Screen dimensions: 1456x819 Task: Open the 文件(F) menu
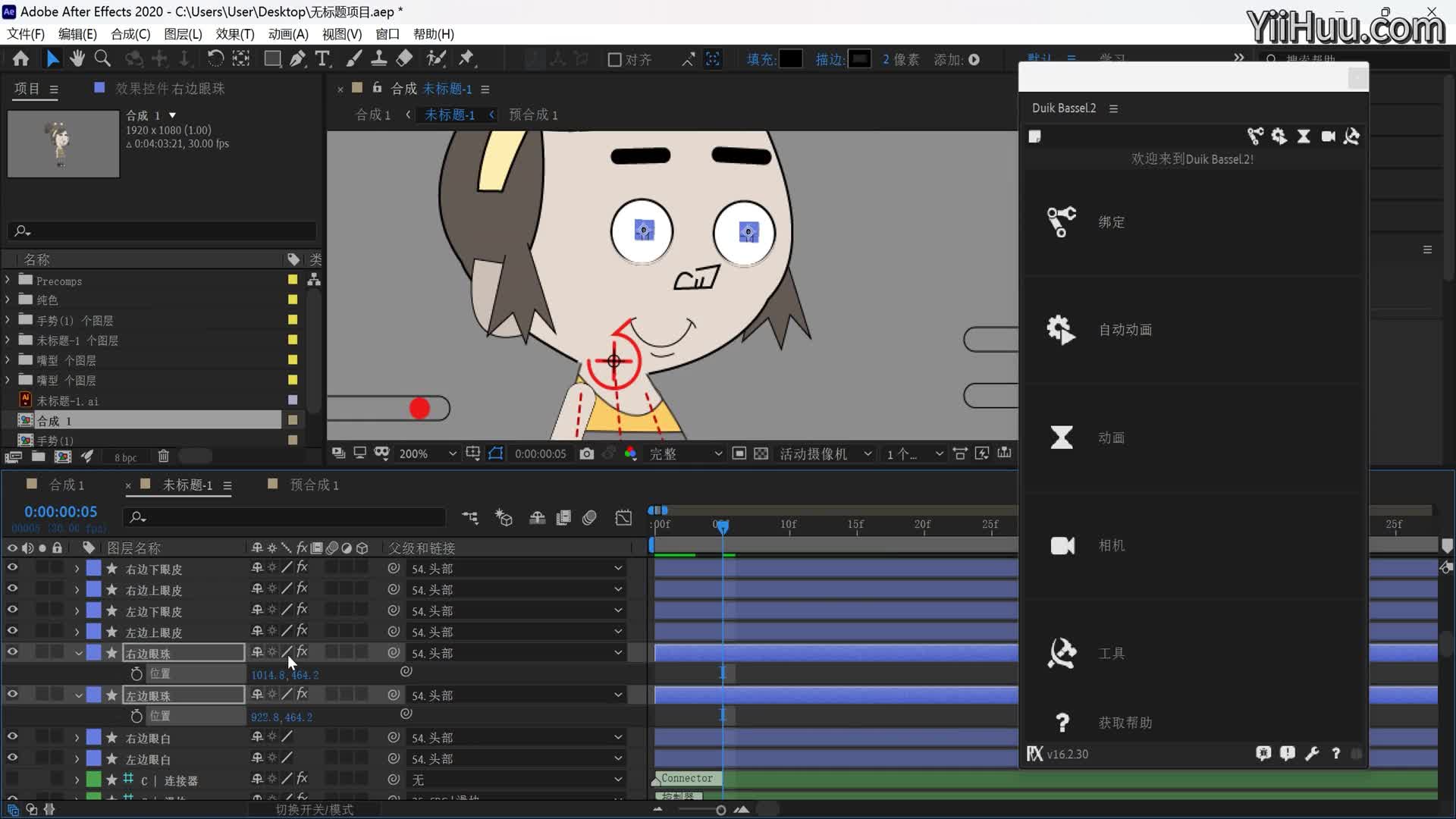pos(26,34)
